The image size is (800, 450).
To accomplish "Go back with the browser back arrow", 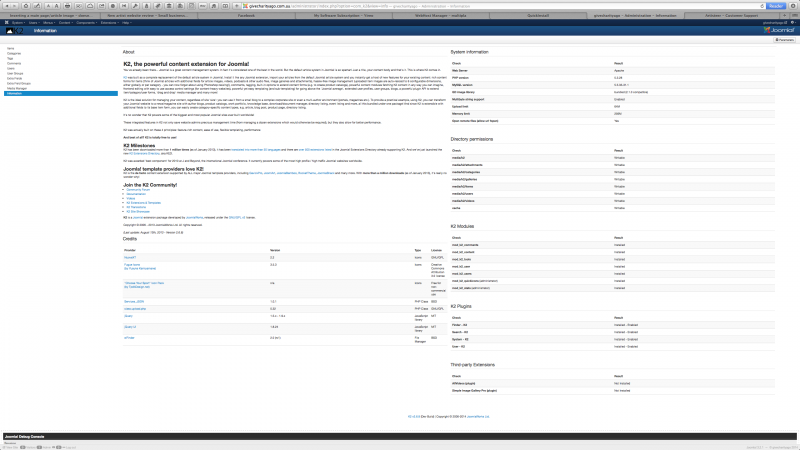I will [6, 6].
